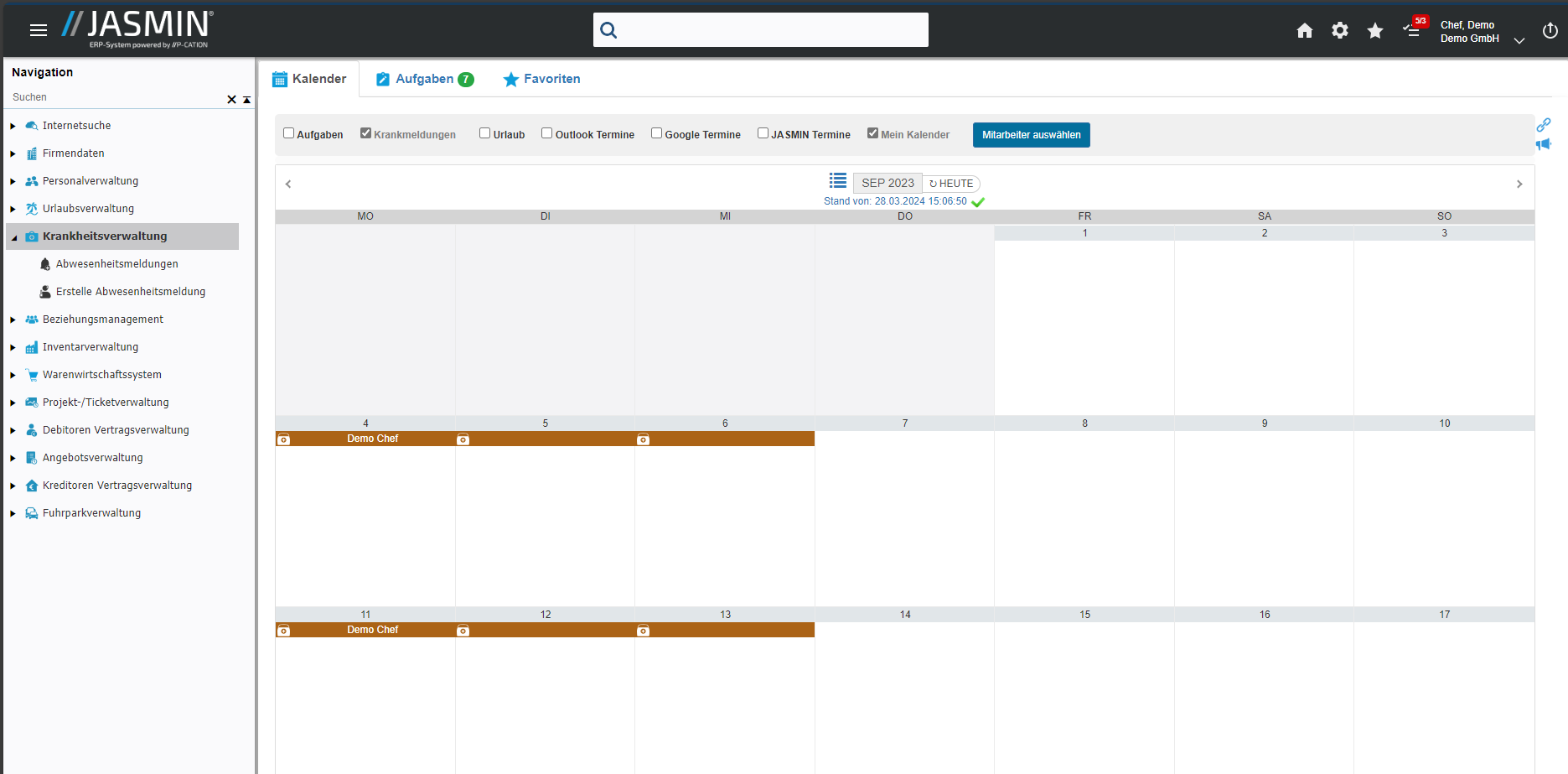Click the power logout icon
Image resolution: width=1568 pixels, height=774 pixels.
coord(1550,31)
